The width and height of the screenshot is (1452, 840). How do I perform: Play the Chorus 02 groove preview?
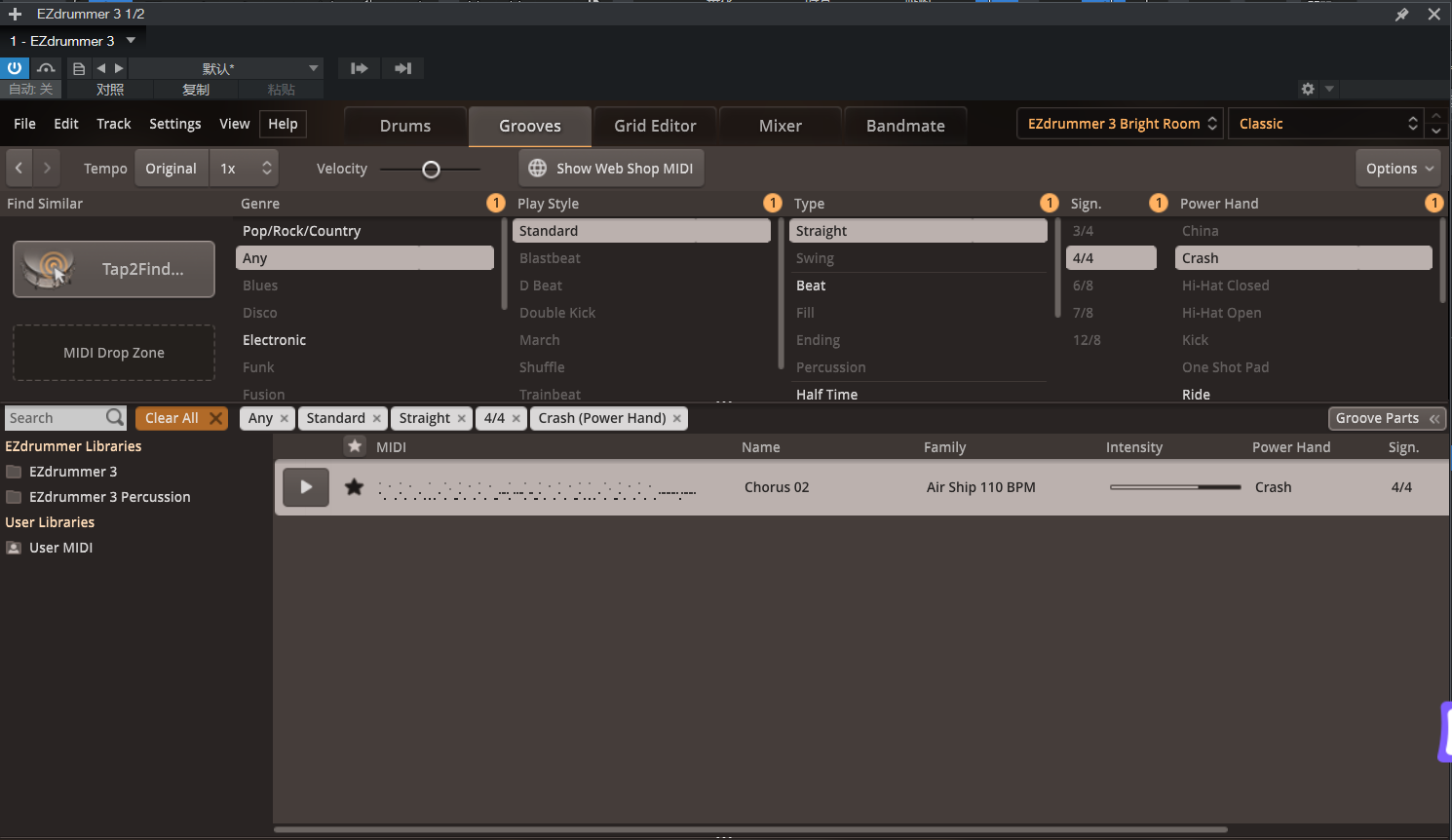(x=305, y=487)
